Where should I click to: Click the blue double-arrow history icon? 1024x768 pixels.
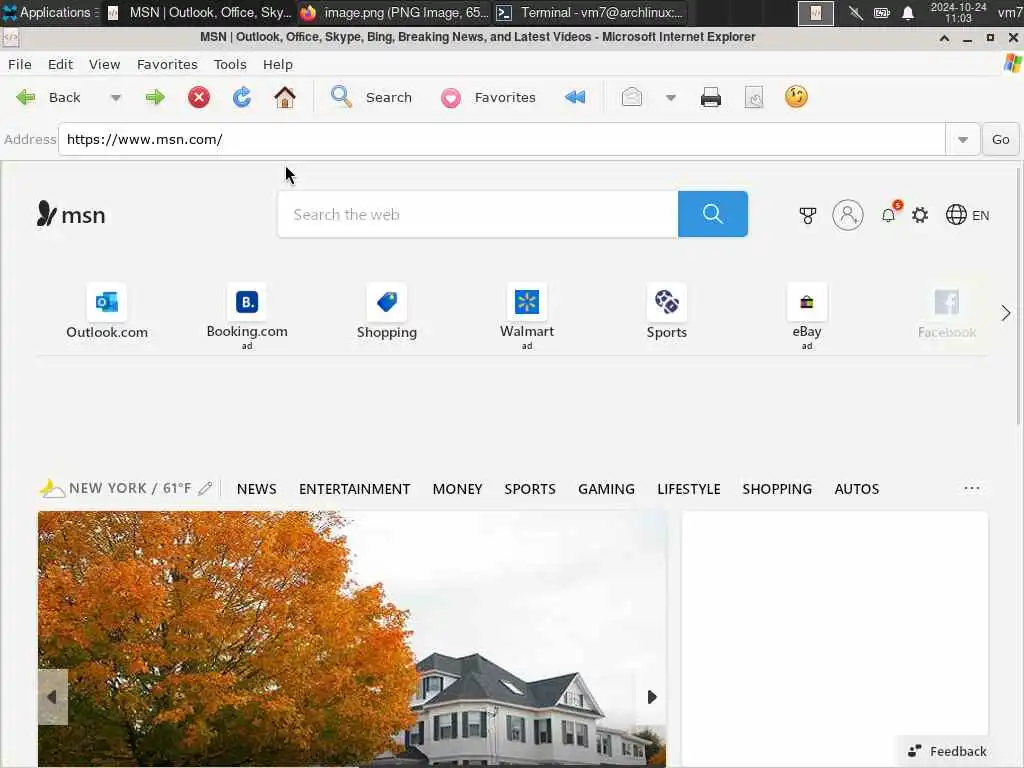click(575, 97)
